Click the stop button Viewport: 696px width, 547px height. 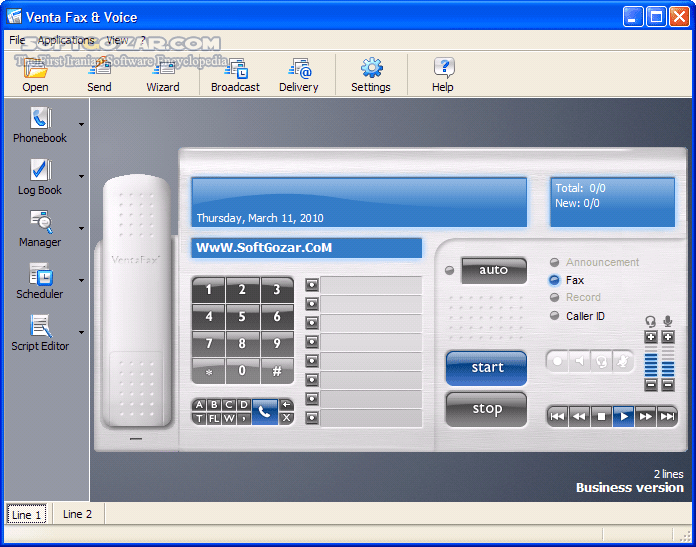[486, 409]
